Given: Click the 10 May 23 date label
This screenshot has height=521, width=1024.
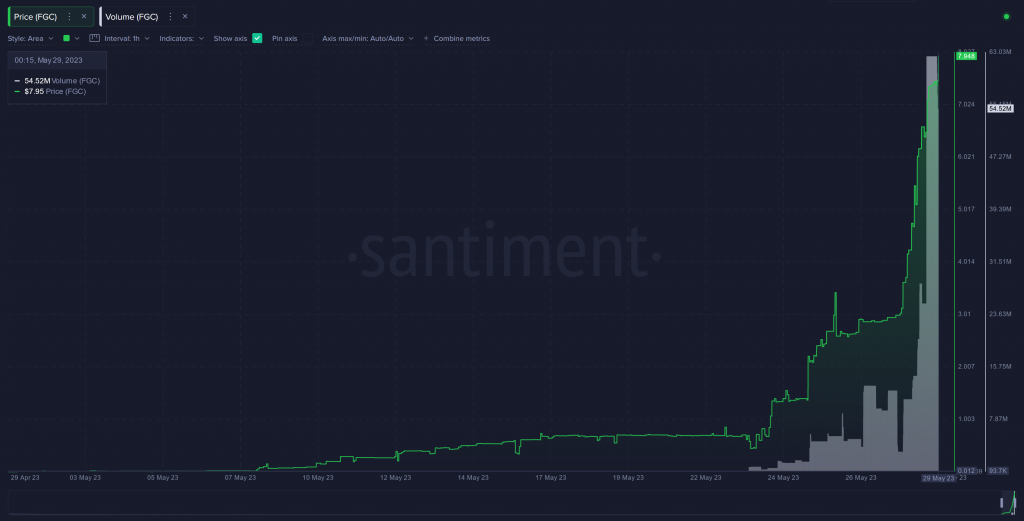Looking at the screenshot, I should coord(318,478).
